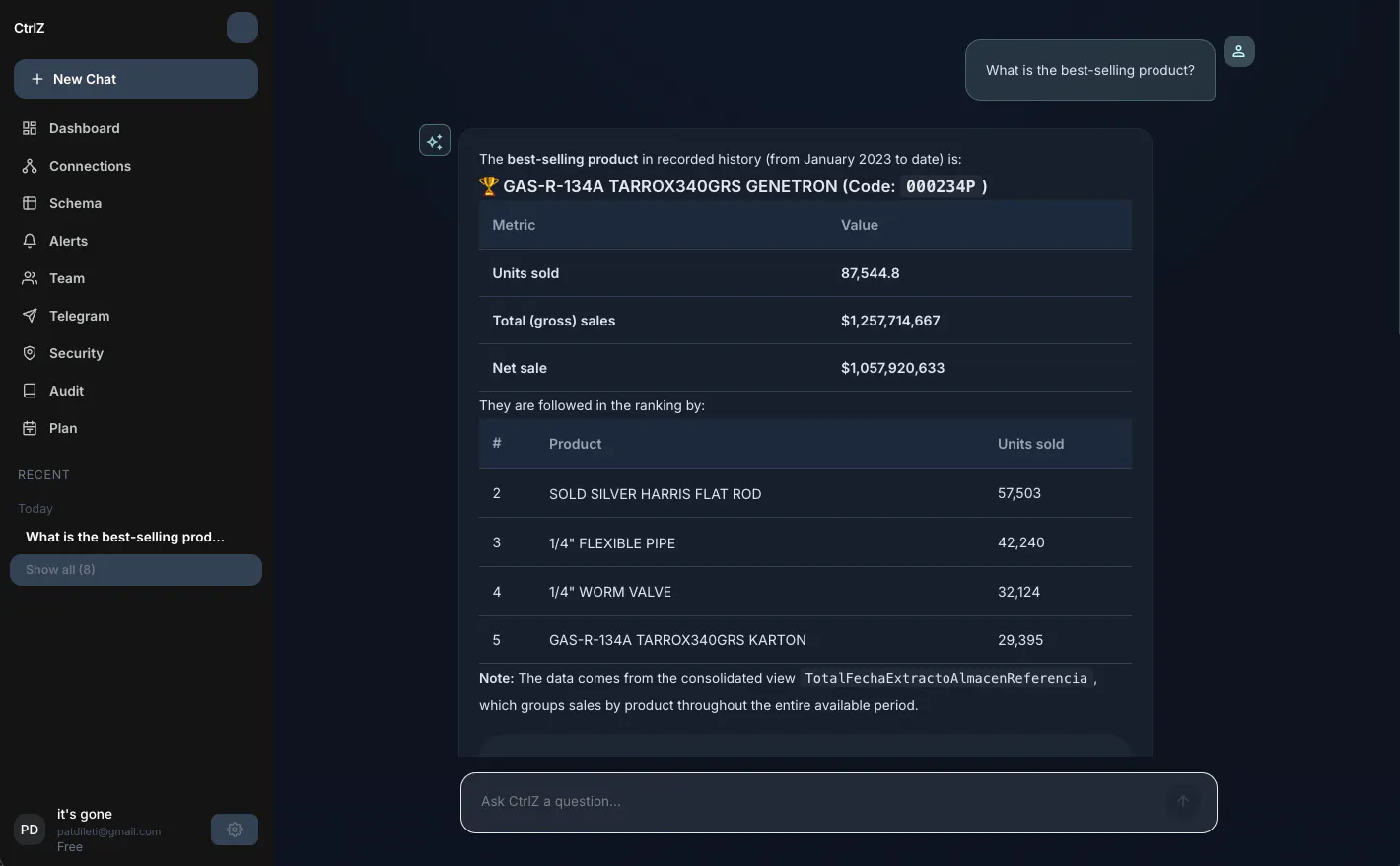This screenshot has width=1400, height=866.
Task: Open the Schema section
Action: pyautogui.click(x=136, y=203)
